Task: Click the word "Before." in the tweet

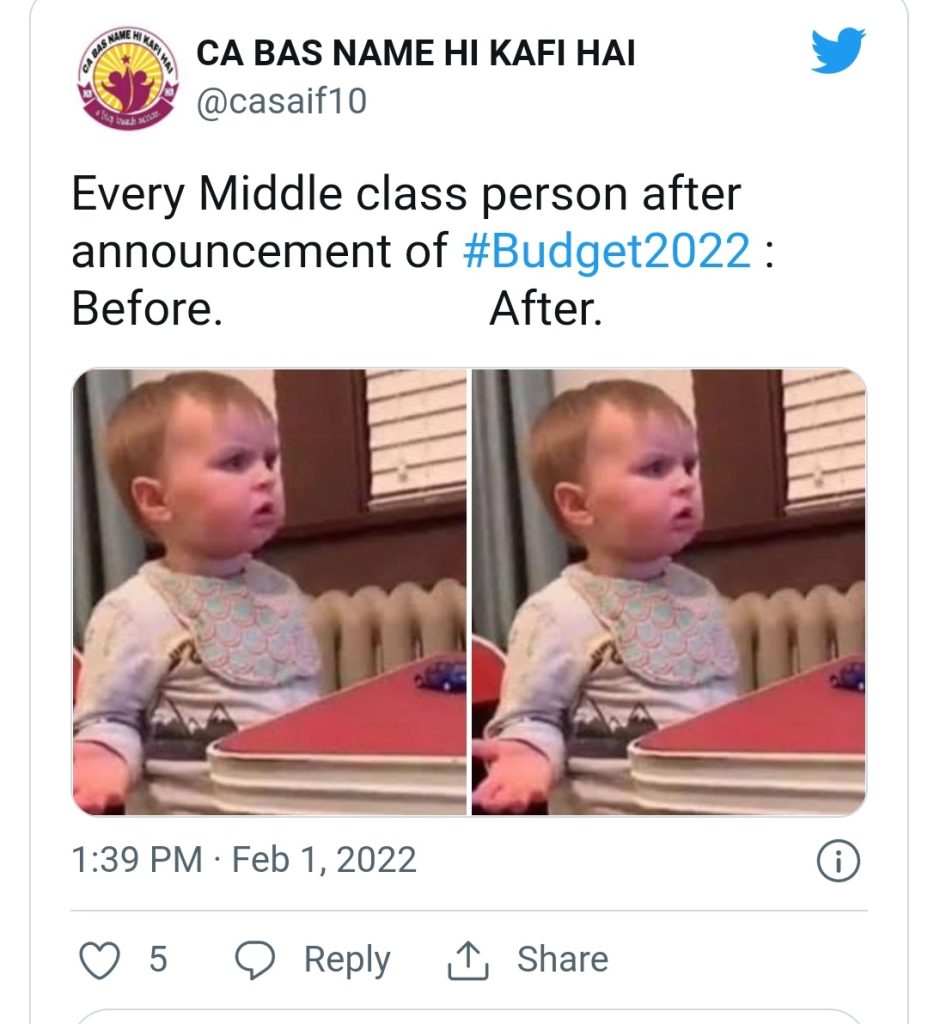Action: 146,312
